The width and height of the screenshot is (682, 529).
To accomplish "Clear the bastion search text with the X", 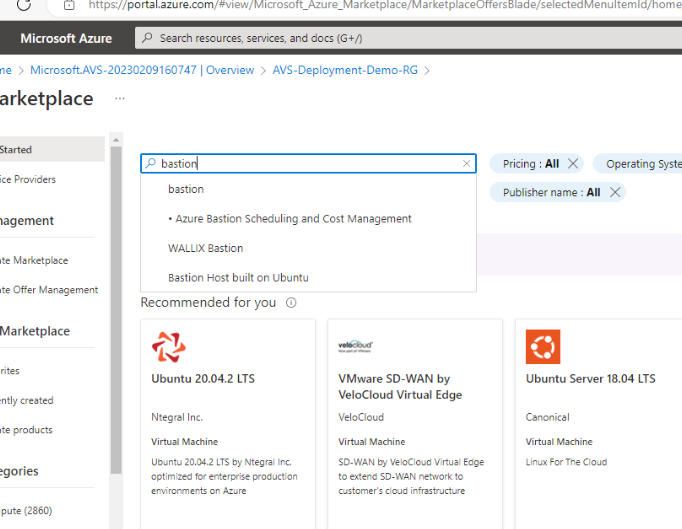I will tap(466, 163).
